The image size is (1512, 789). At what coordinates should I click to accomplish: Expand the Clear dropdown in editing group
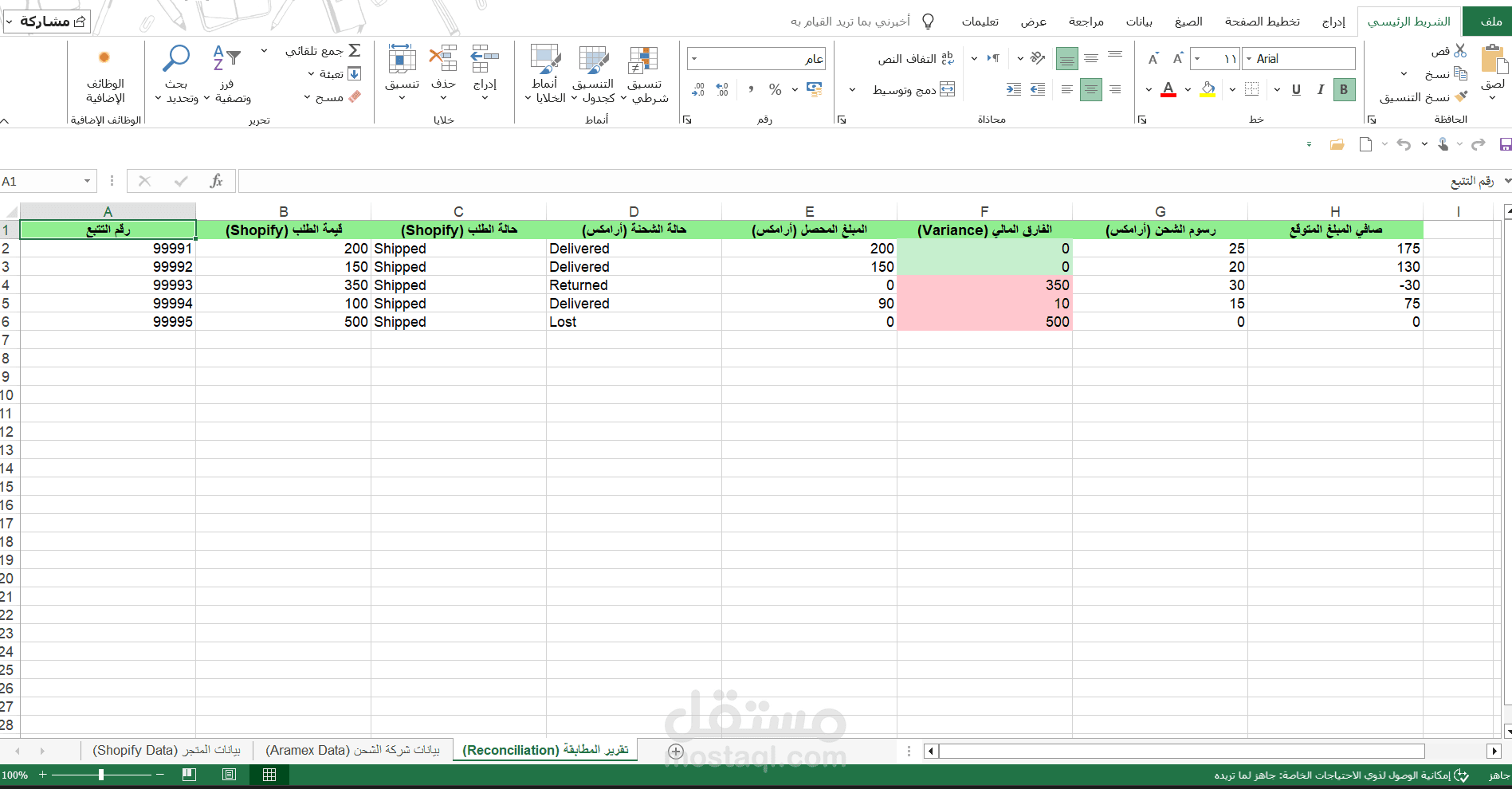[307, 97]
